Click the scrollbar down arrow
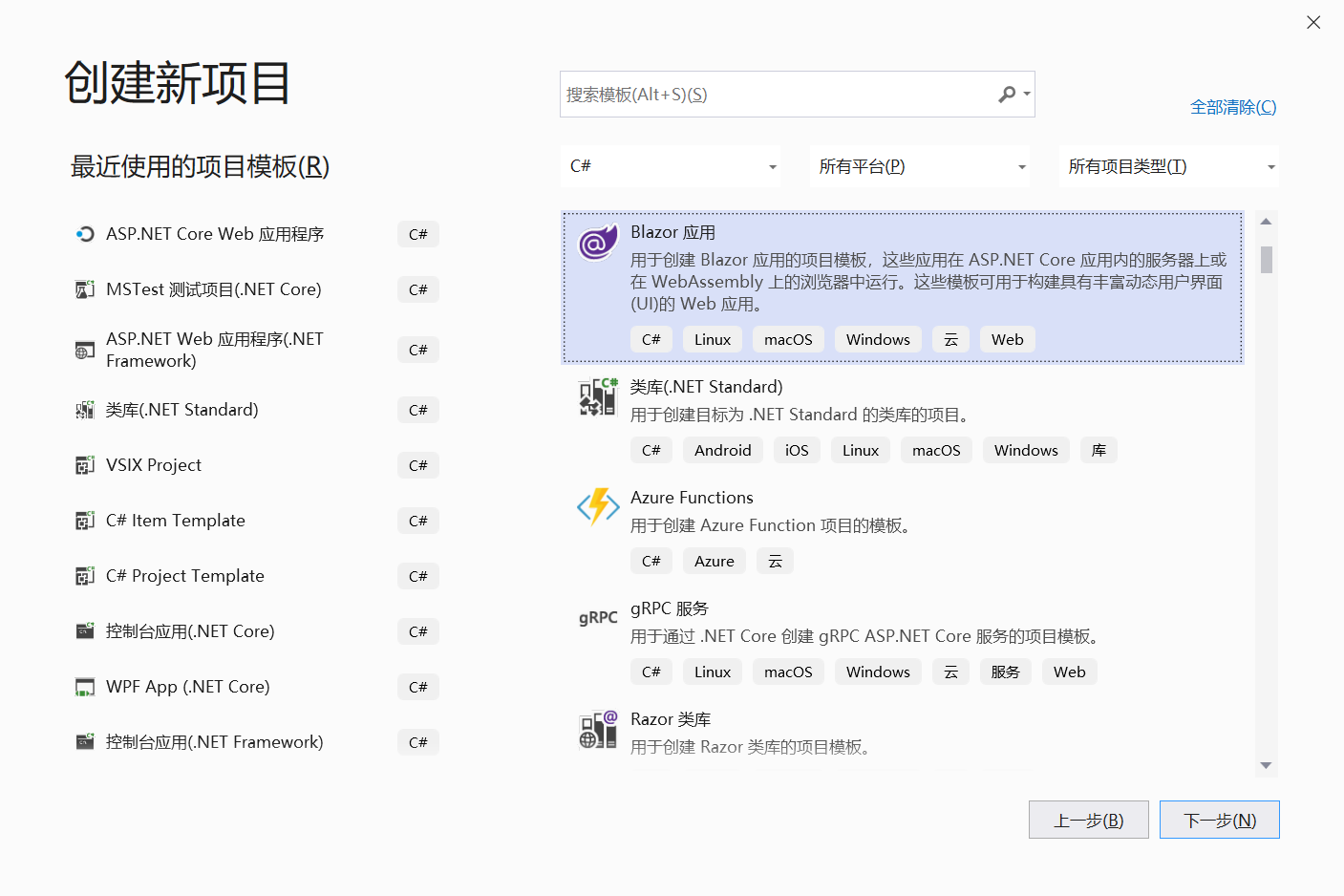The width and height of the screenshot is (1344, 896). coord(1266,765)
